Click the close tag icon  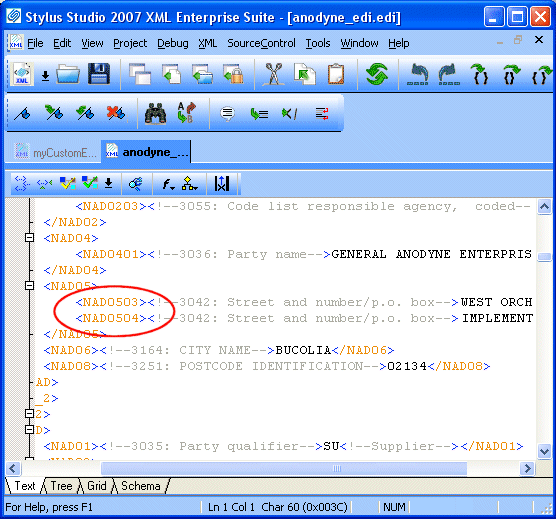289,114
